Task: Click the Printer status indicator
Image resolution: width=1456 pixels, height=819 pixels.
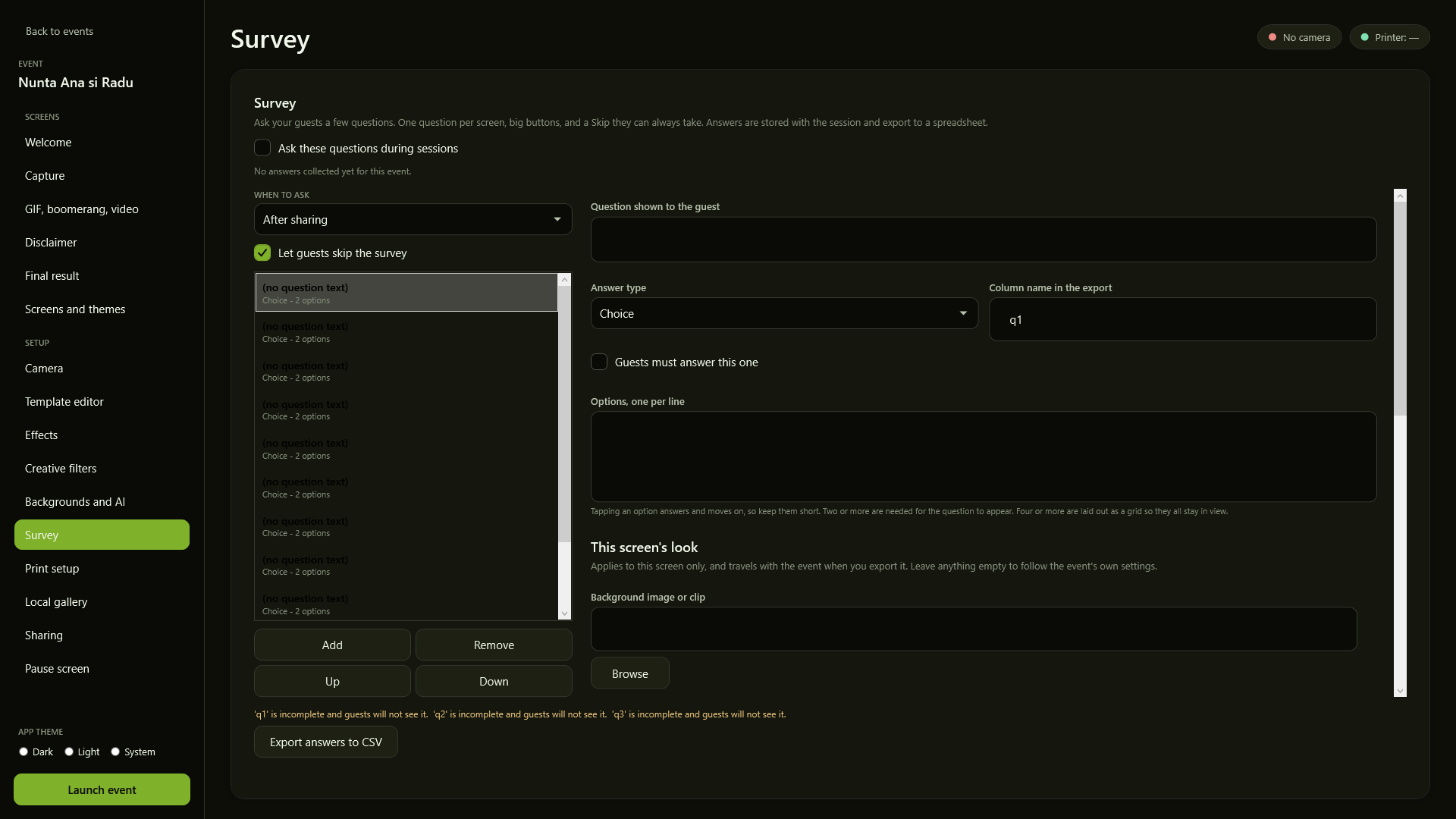Action: pyautogui.click(x=1389, y=37)
